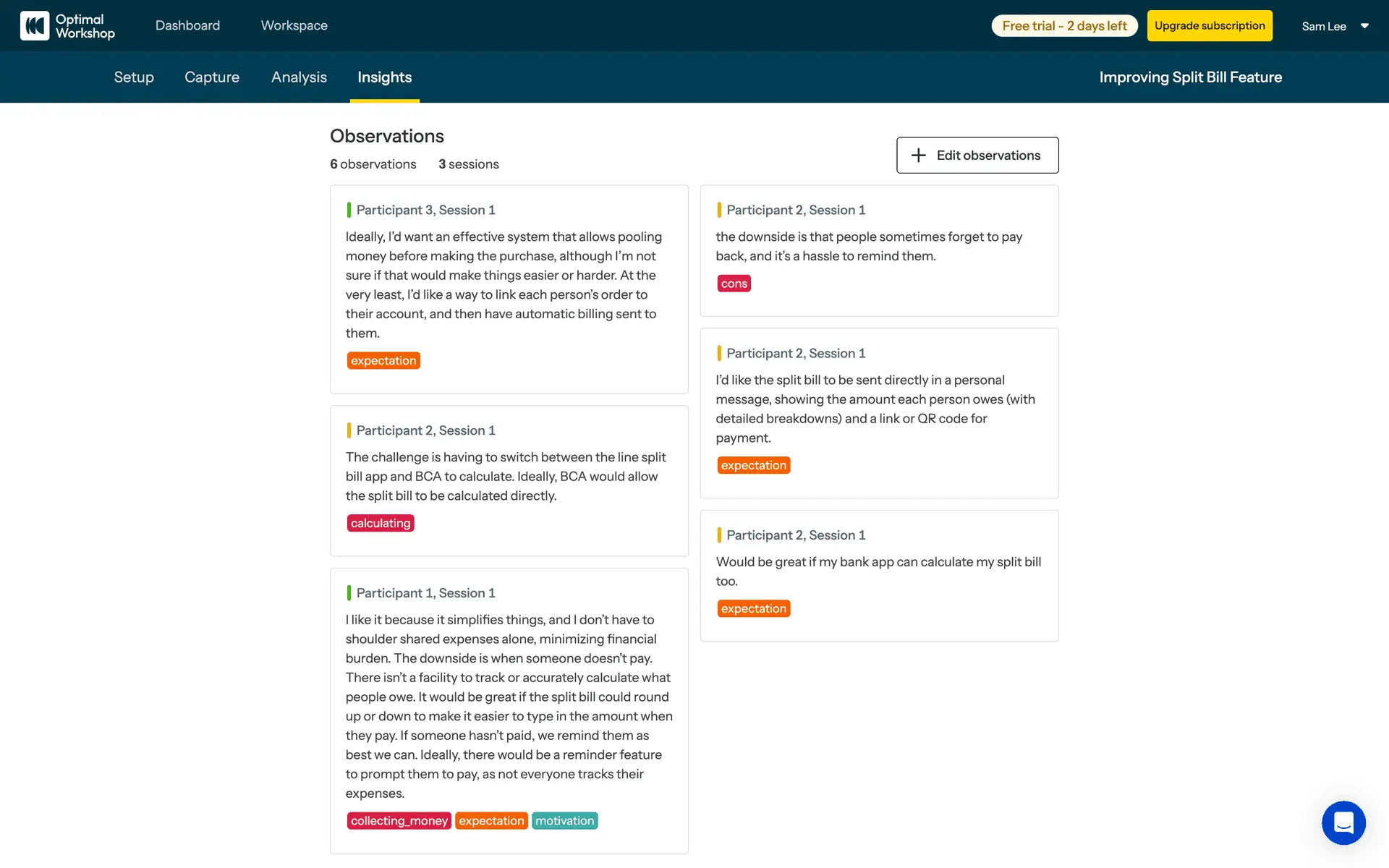Screen dimensions: 1389x868
Task: Go to the Capture tab
Action: point(212,77)
